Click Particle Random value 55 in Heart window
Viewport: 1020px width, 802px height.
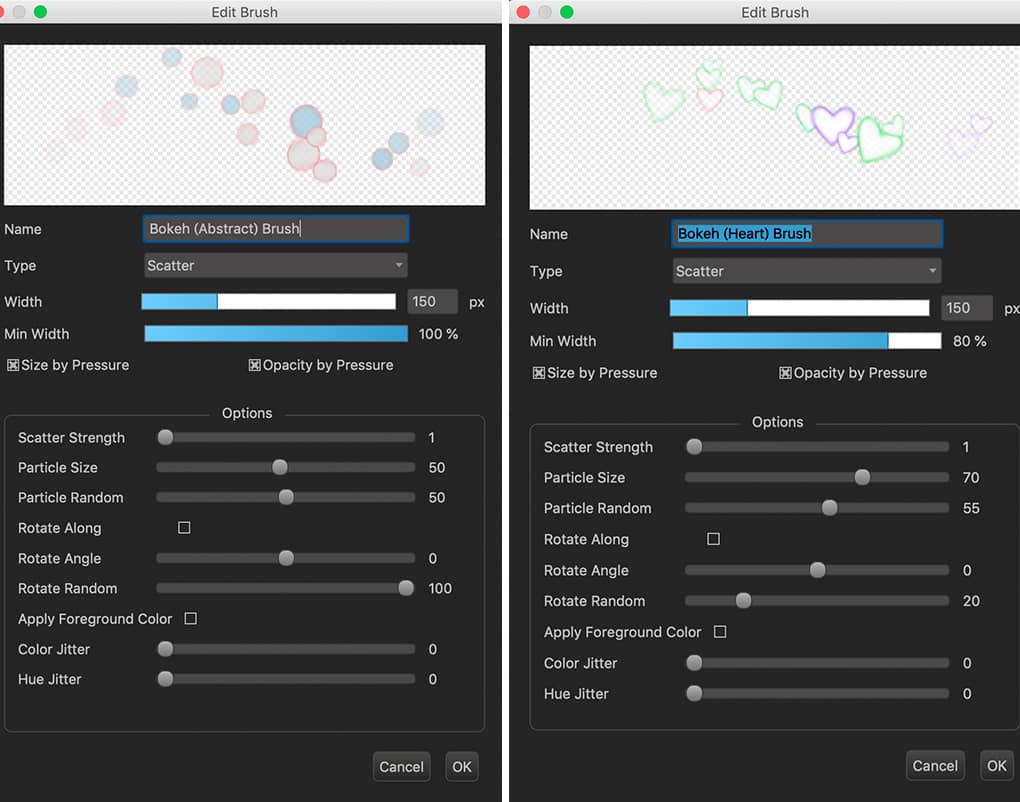[x=971, y=508]
